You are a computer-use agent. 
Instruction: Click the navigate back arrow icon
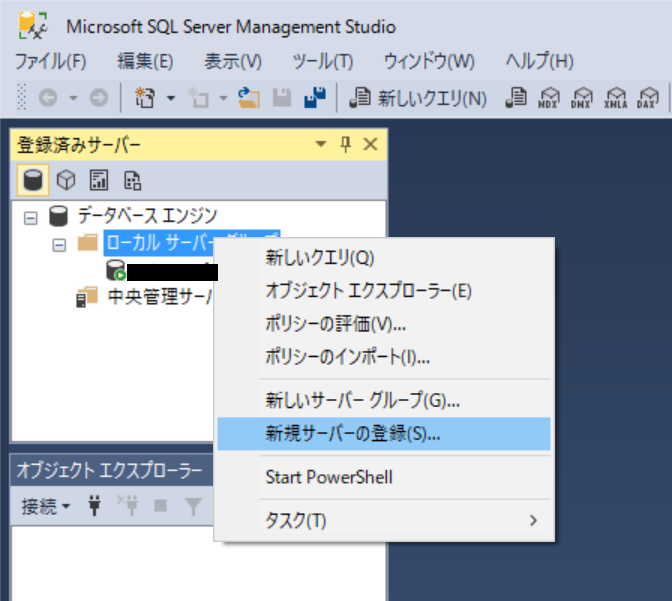pos(48,98)
